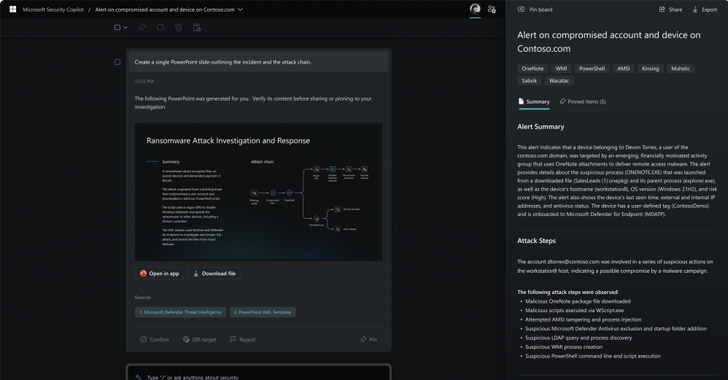Viewport: 728px width, 380px height.
Task: Click the generated PowerPoint slide preview
Action: (x=259, y=191)
